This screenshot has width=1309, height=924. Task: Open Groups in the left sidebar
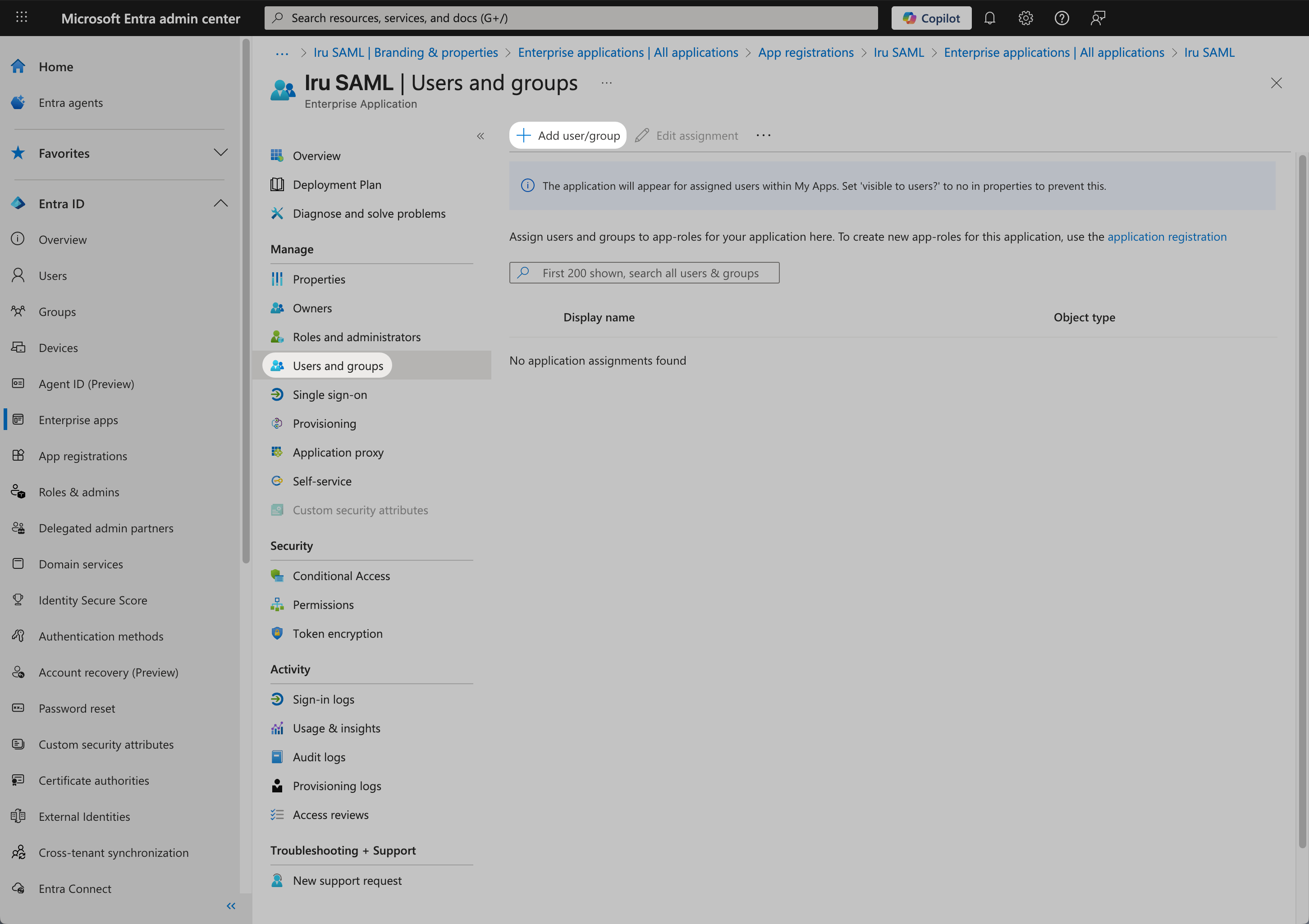click(x=57, y=312)
